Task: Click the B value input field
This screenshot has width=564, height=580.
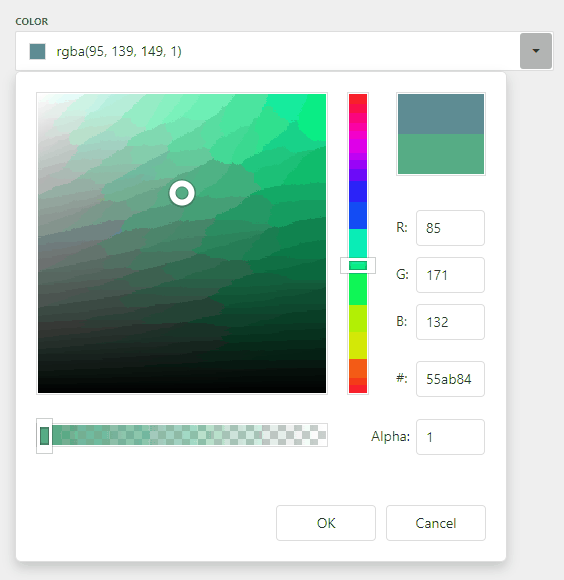Action: click(450, 322)
